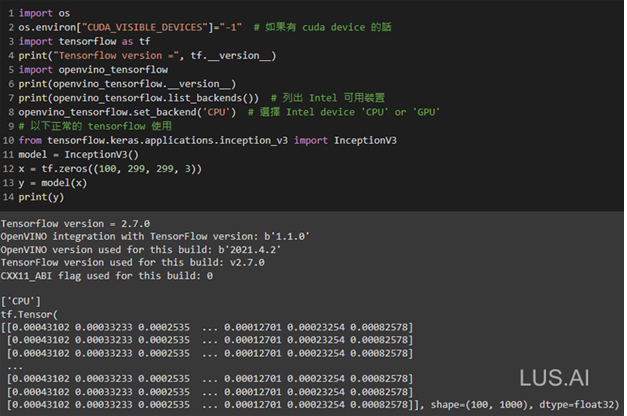Viewport: 627px width, 416px height.
Task: Click the "import openvino_tensorflow" line
Action: pos(86,69)
